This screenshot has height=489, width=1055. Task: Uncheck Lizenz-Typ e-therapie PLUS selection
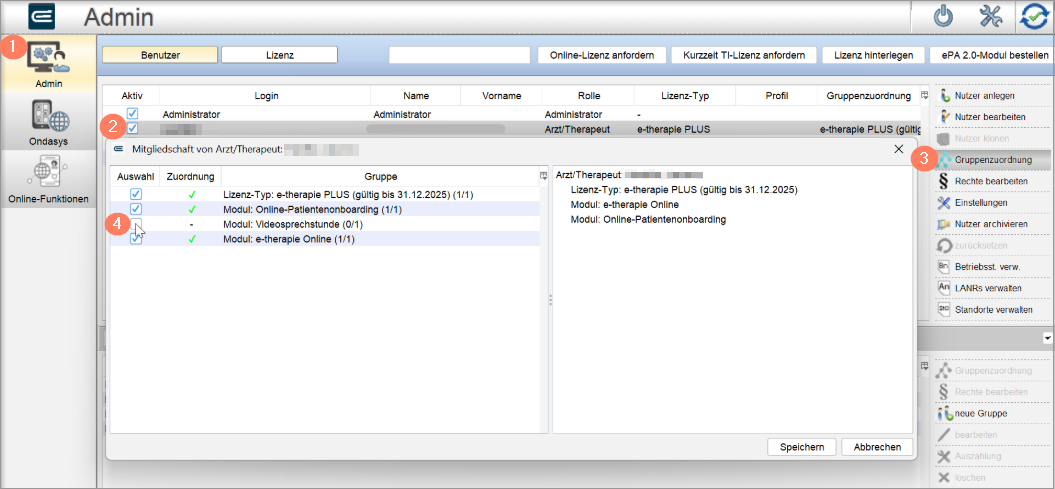(x=136, y=194)
